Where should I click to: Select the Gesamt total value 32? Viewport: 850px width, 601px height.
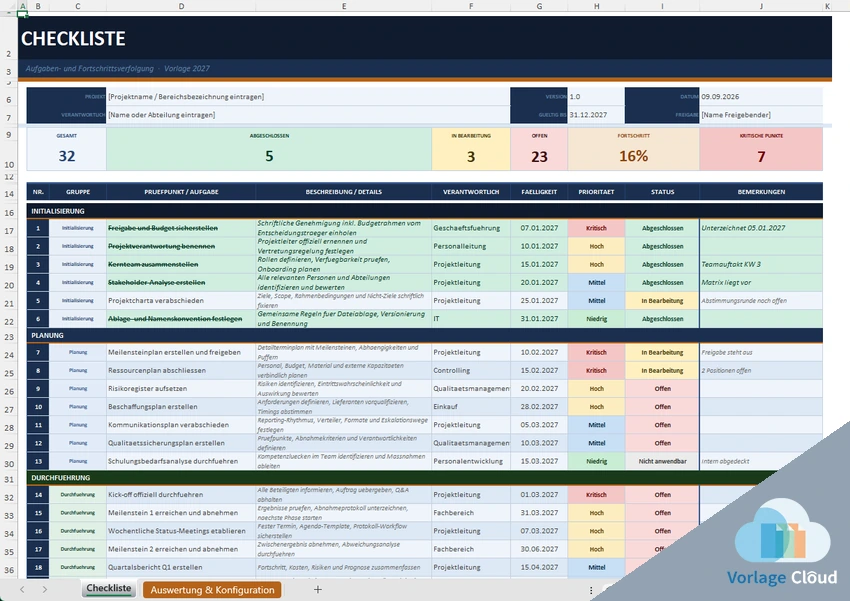click(67, 156)
